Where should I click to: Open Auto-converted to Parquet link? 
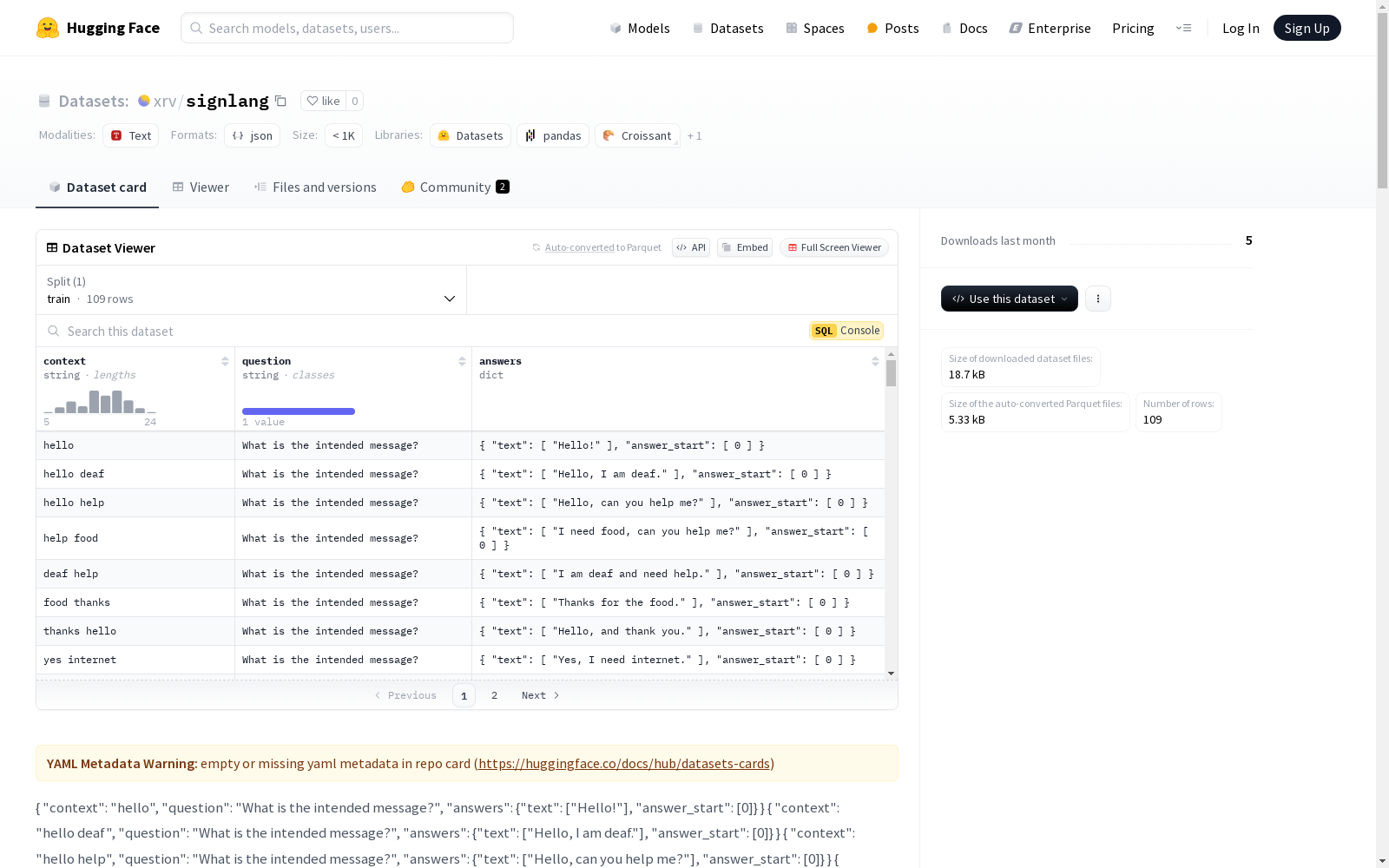[580, 247]
